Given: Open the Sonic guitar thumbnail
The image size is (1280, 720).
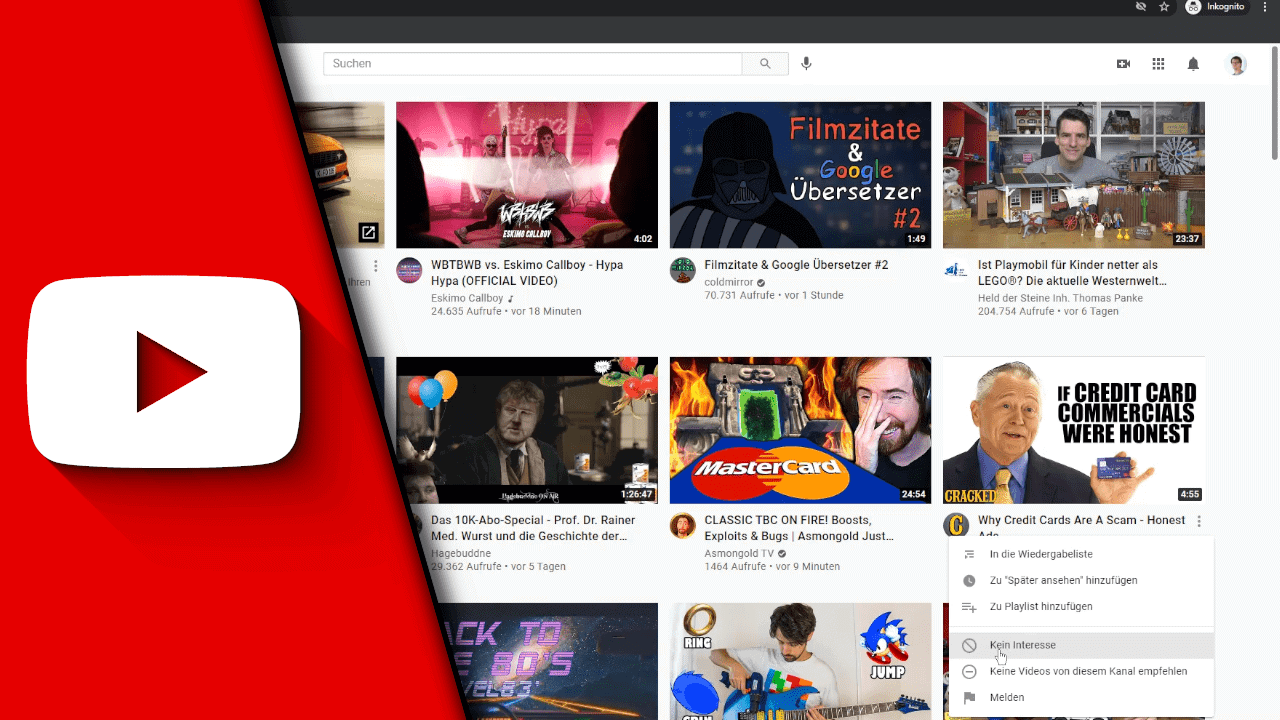Looking at the screenshot, I should (800, 661).
